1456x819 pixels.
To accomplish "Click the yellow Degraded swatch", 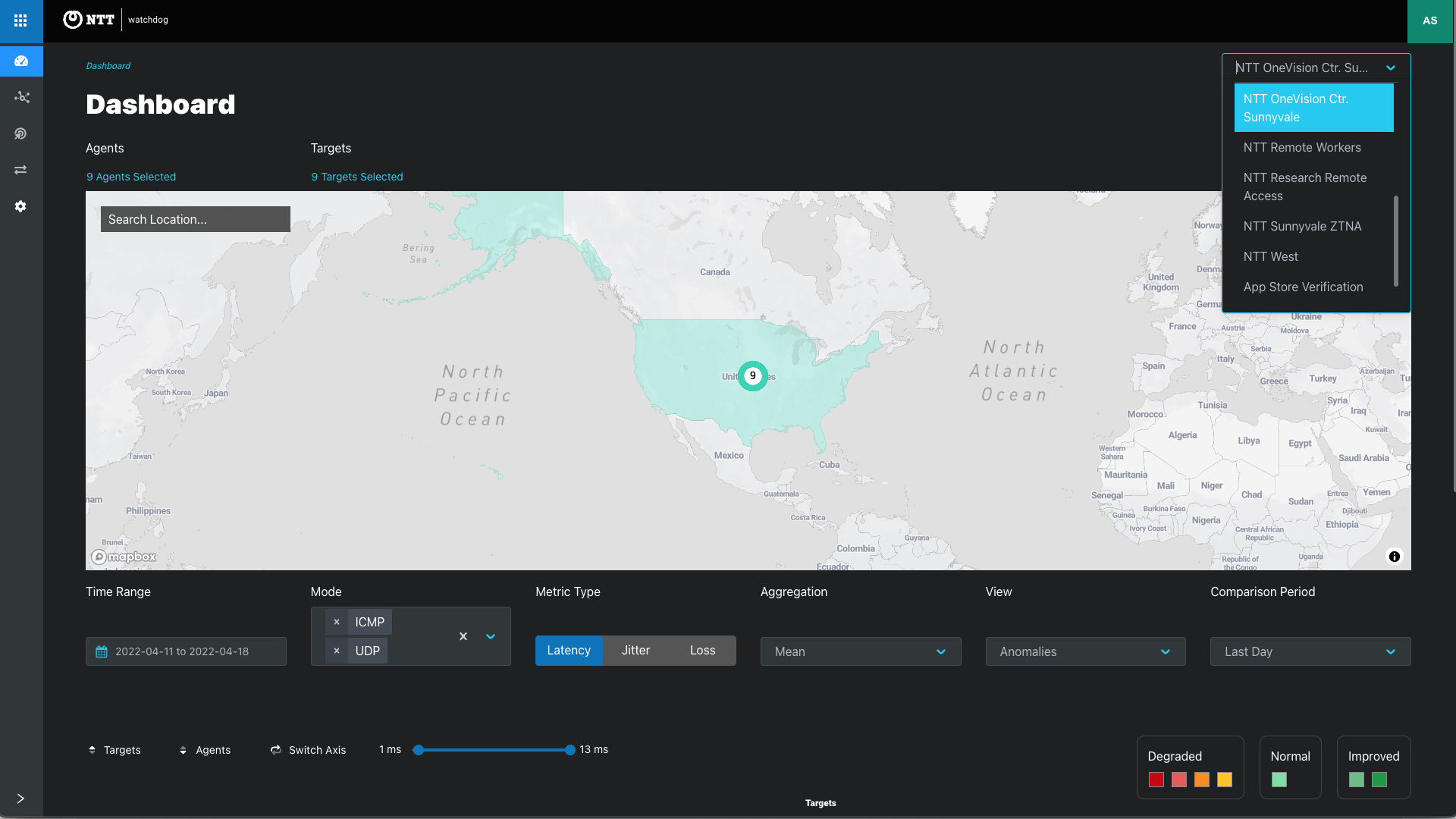I will coord(1225,780).
